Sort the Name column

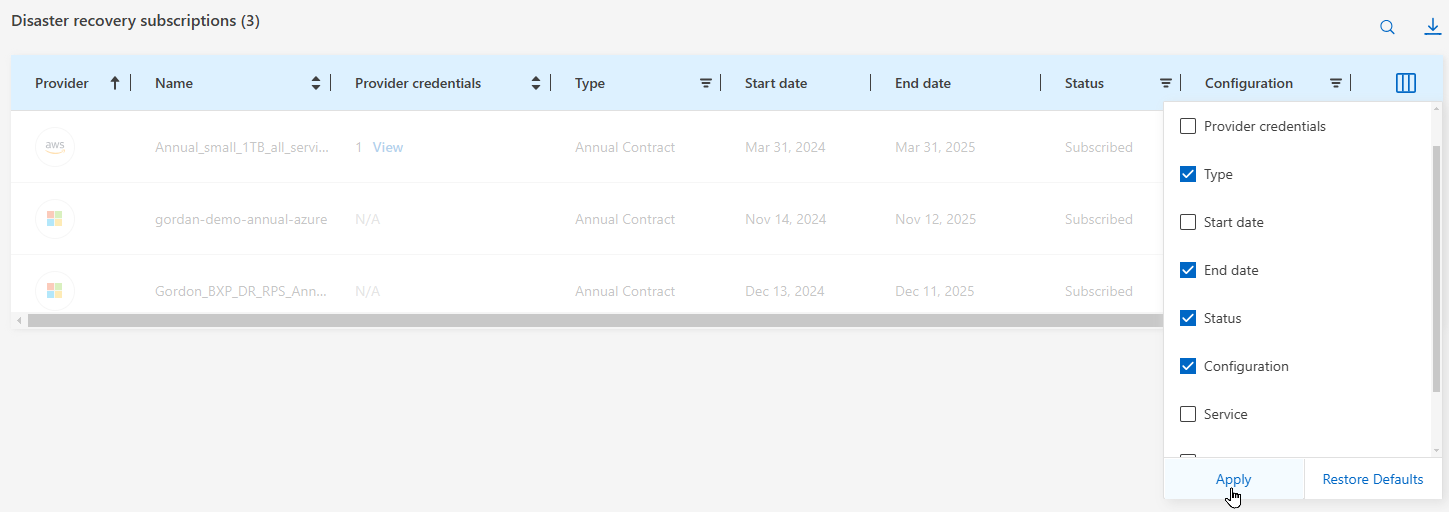pyautogui.click(x=316, y=83)
